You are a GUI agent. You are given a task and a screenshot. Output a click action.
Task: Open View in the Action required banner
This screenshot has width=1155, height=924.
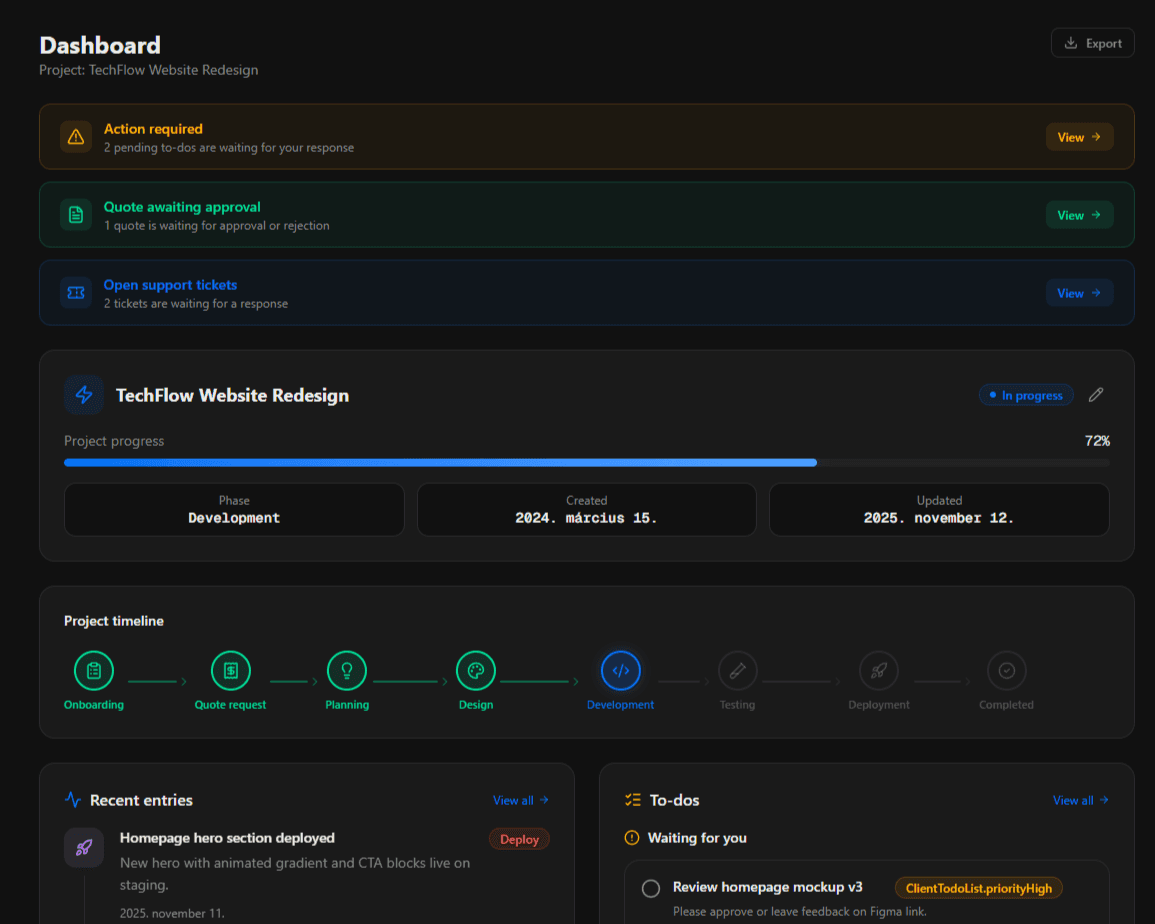click(1079, 137)
